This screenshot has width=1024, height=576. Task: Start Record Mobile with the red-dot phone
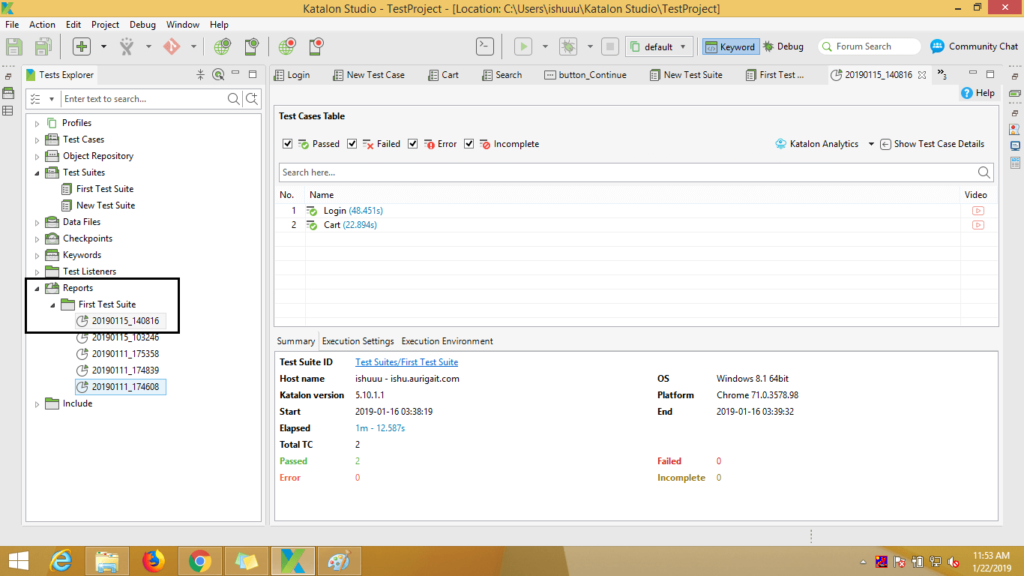[x=316, y=46]
